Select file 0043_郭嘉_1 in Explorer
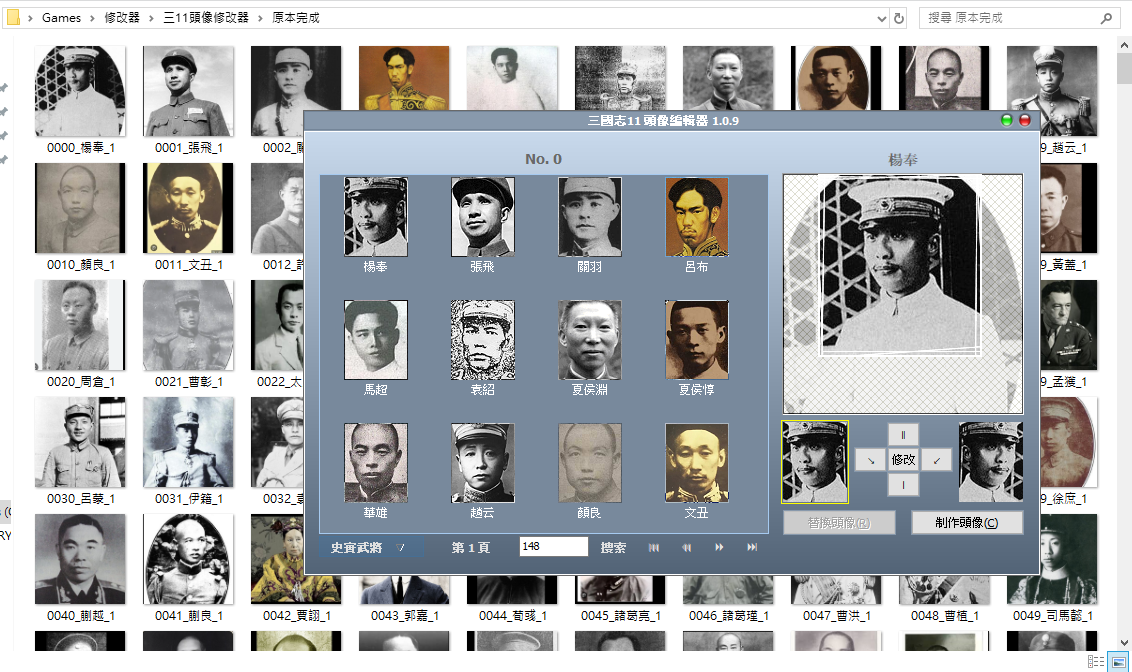The height and width of the screenshot is (672, 1132). pos(404,599)
